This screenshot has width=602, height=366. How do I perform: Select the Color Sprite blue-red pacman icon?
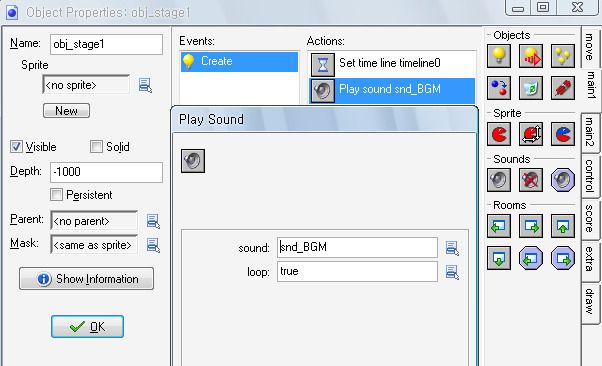click(562, 134)
